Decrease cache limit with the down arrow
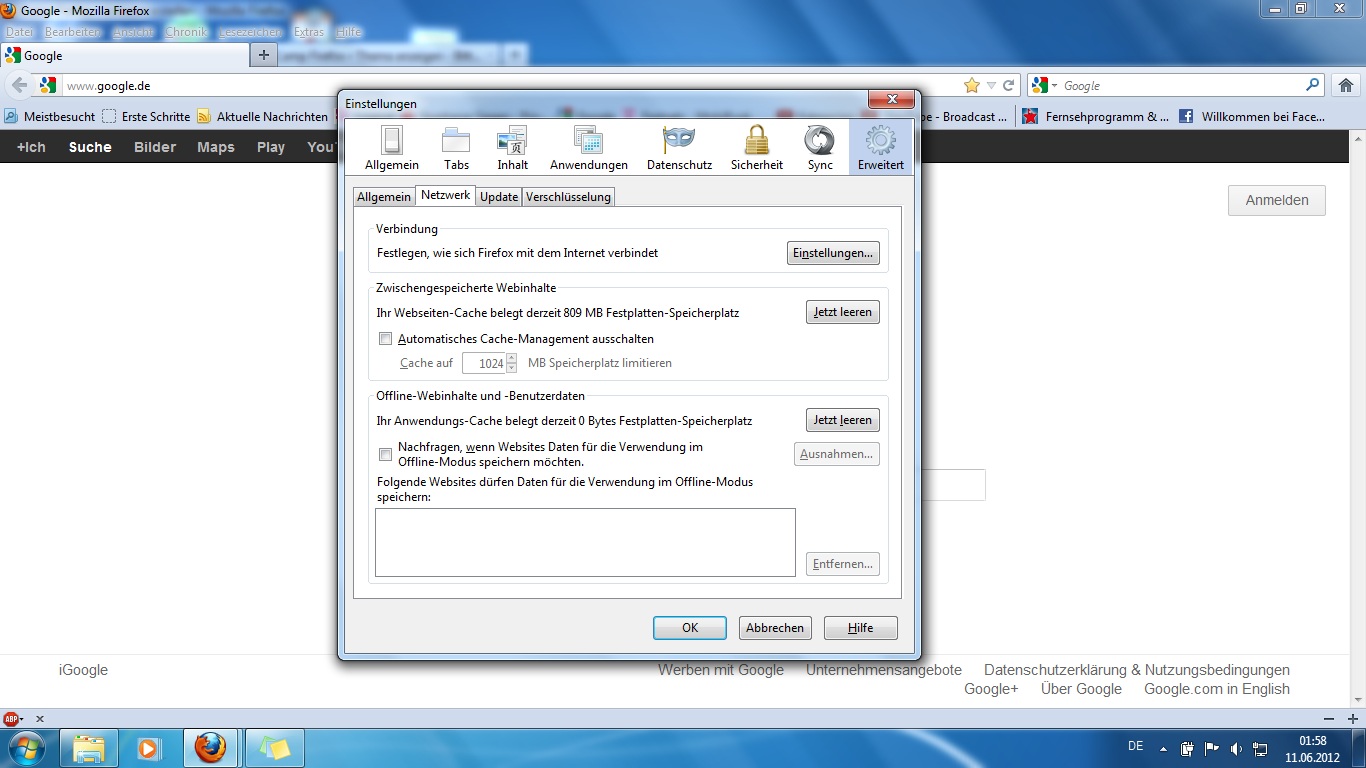1366x768 pixels. (x=512, y=368)
